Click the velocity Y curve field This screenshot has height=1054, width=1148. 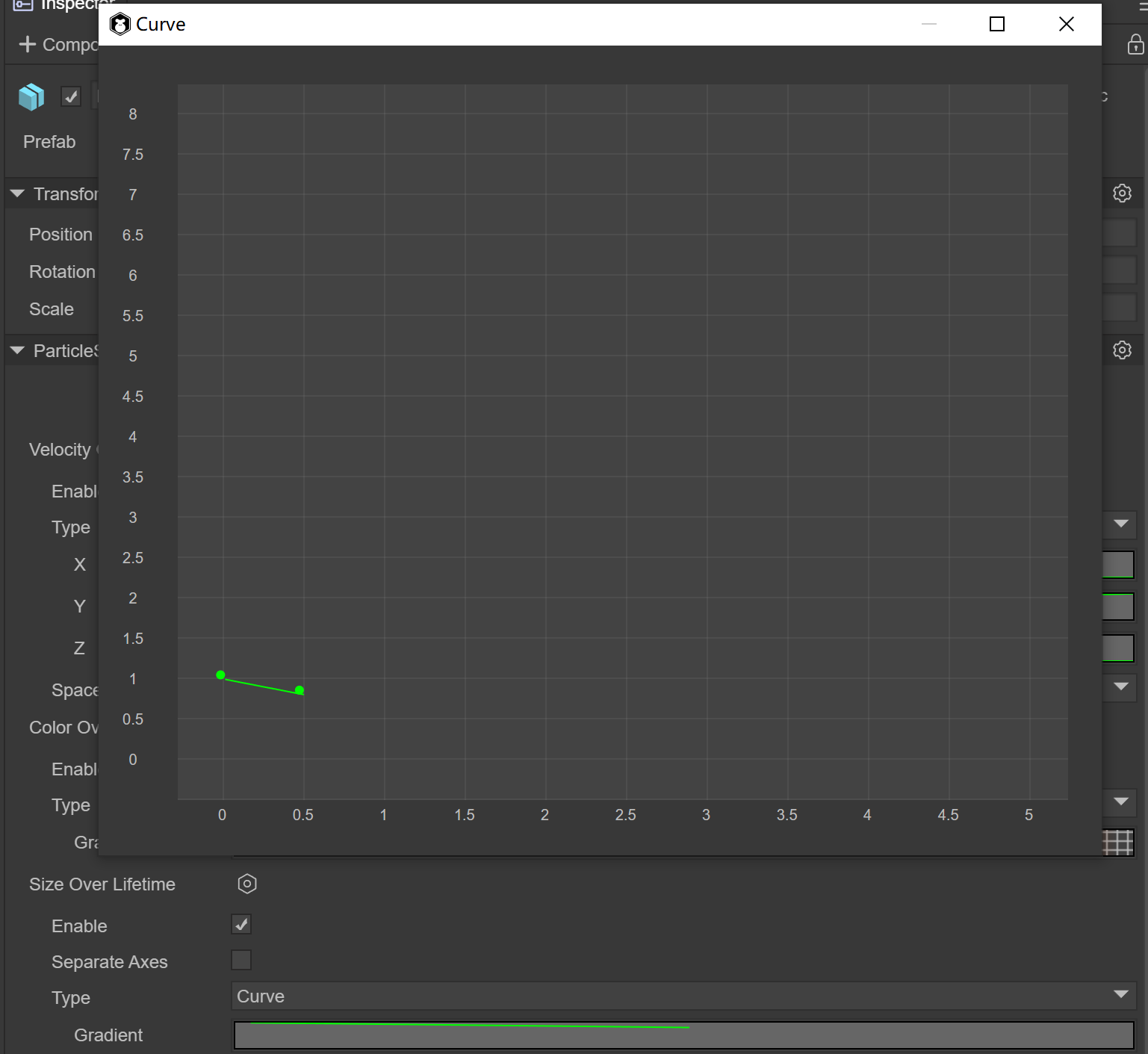click(1118, 607)
